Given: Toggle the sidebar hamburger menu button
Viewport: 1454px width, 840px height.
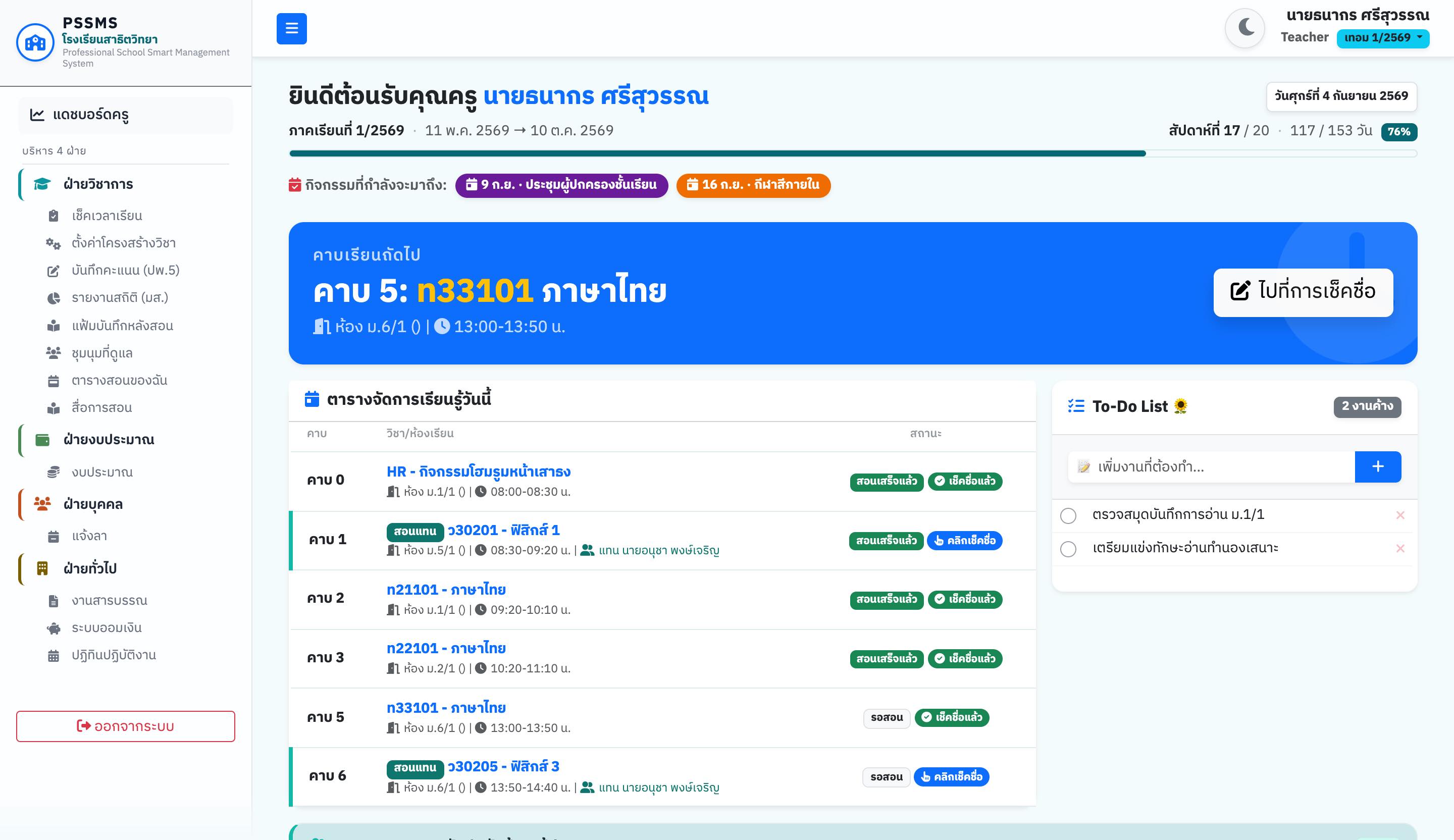Looking at the screenshot, I should [291, 28].
